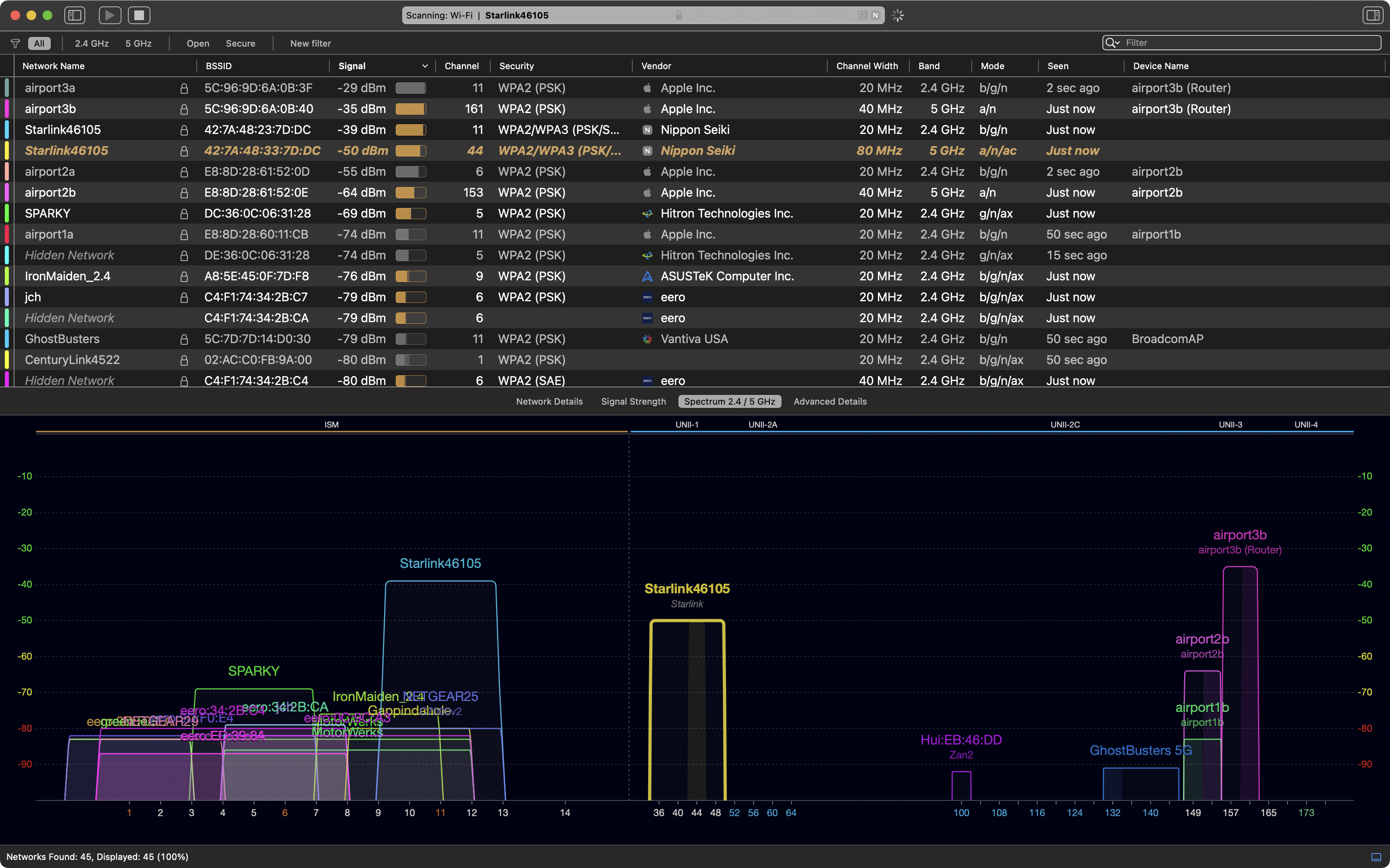Screen dimensions: 1390x868
Task: Click ASUSTeK vendor icon on IronMaiden_2.4
Action: pos(648,276)
